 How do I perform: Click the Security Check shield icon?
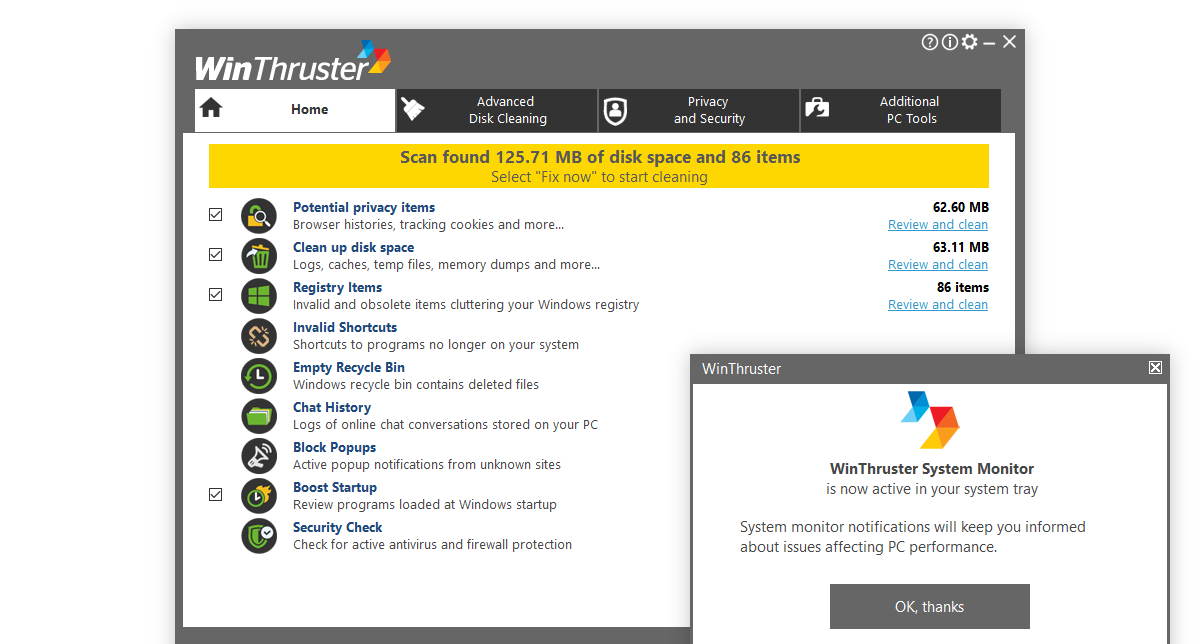point(259,536)
